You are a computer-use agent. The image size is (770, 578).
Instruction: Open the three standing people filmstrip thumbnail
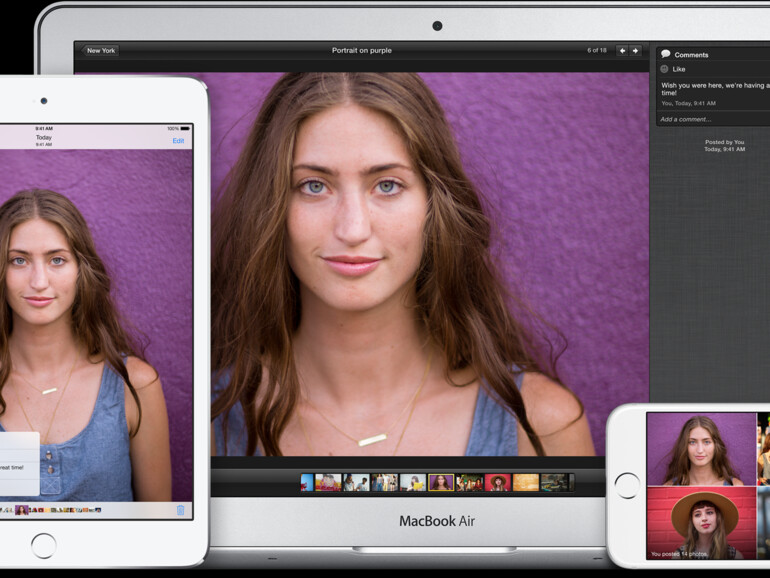coord(385,482)
